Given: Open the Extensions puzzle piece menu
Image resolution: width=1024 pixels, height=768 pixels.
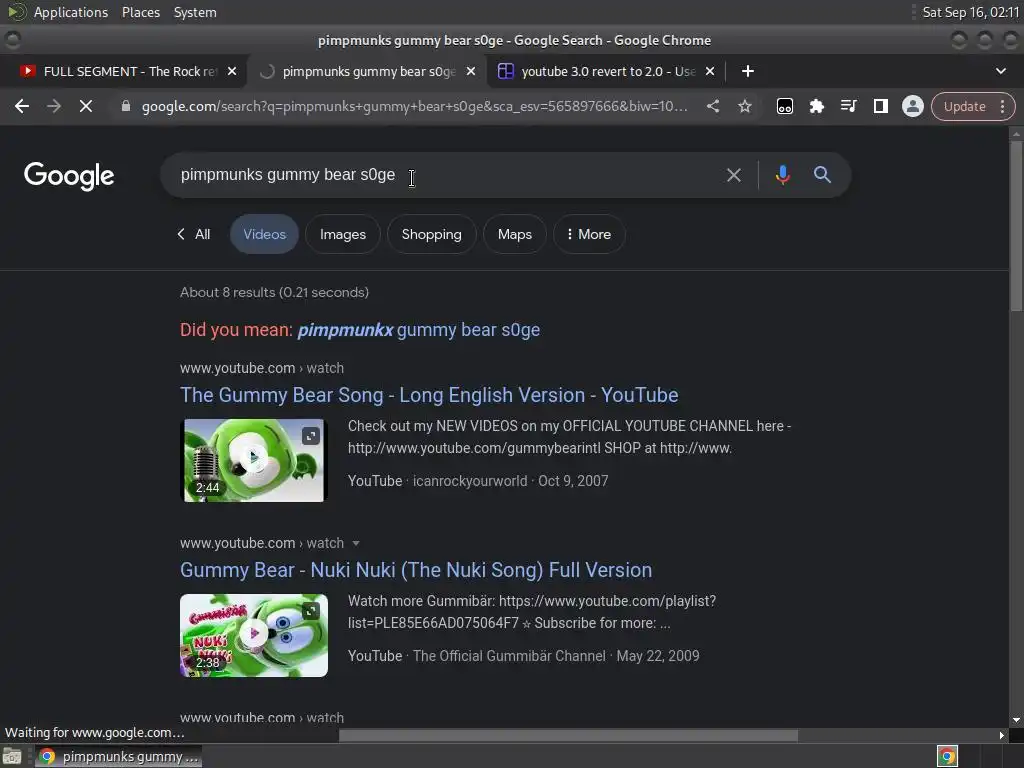Looking at the screenshot, I should coord(816,106).
